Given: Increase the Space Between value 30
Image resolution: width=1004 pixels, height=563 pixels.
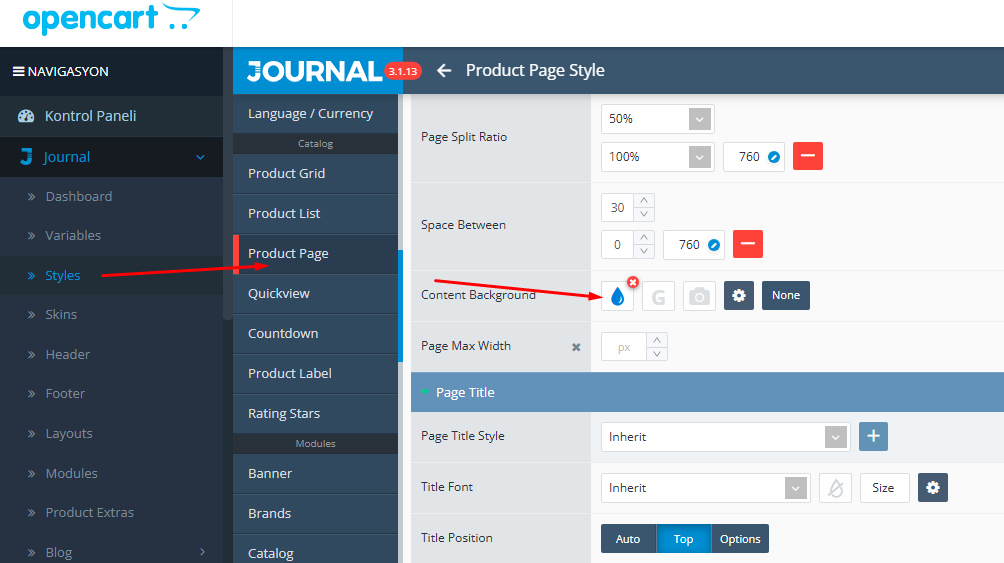Looking at the screenshot, I should (644, 200).
